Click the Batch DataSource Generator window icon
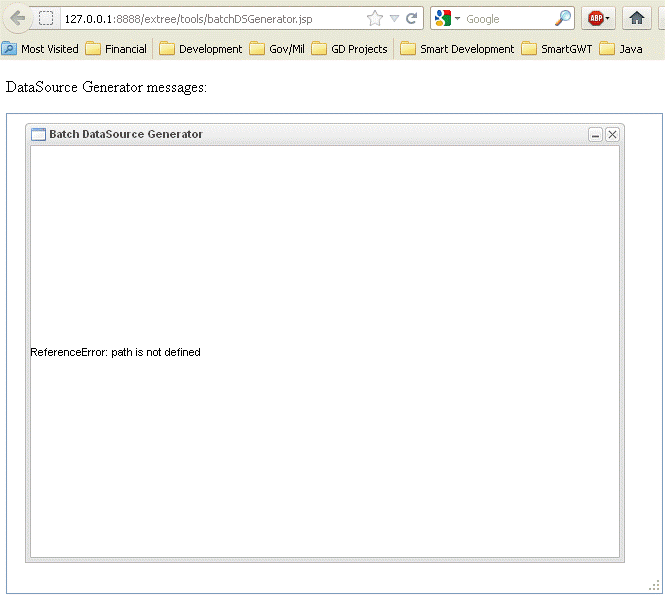The image size is (665, 595). coord(38,135)
